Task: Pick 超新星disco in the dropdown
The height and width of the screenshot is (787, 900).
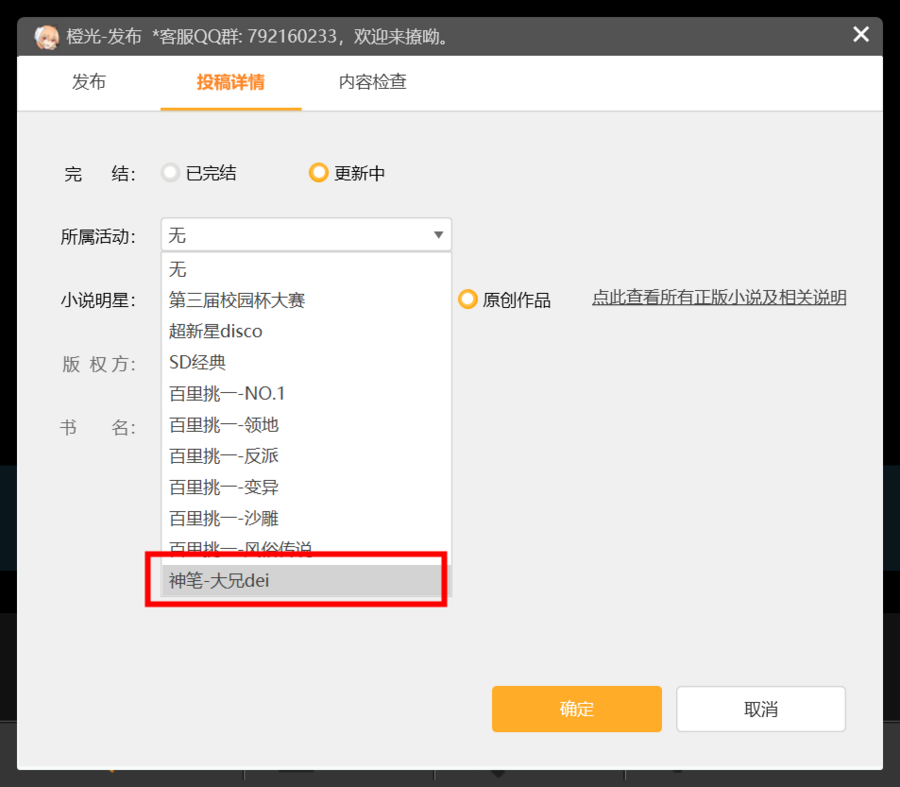Action: tap(216, 331)
